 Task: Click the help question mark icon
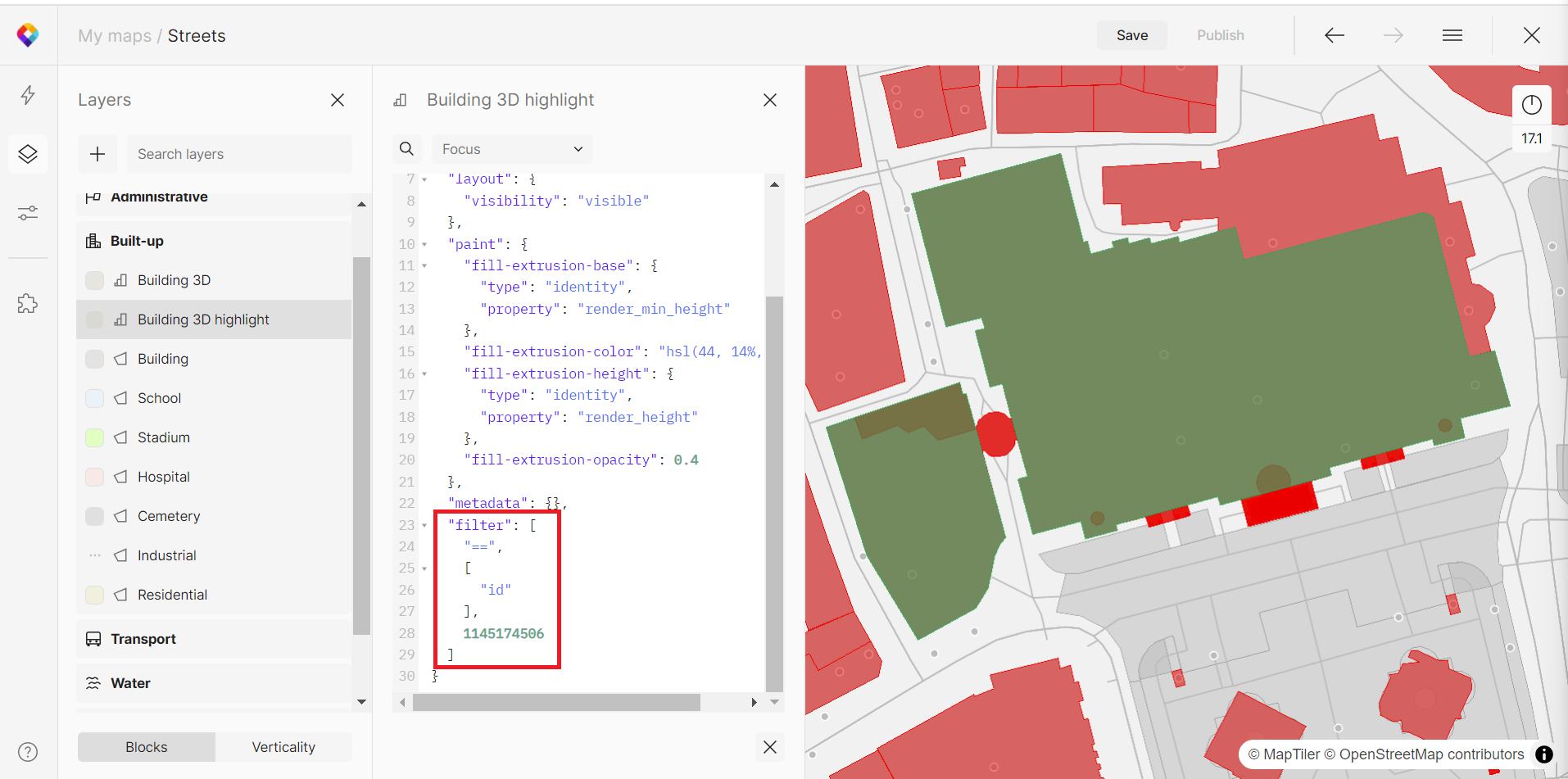click(28, 752)
